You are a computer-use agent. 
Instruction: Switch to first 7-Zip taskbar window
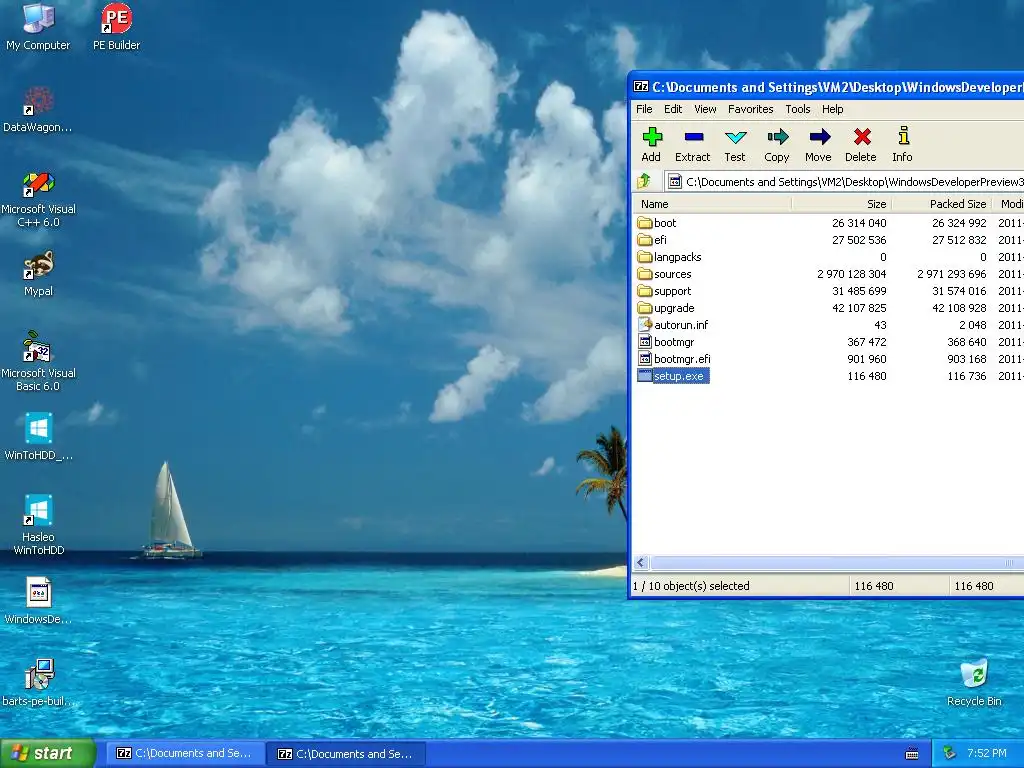click(185, 753)
